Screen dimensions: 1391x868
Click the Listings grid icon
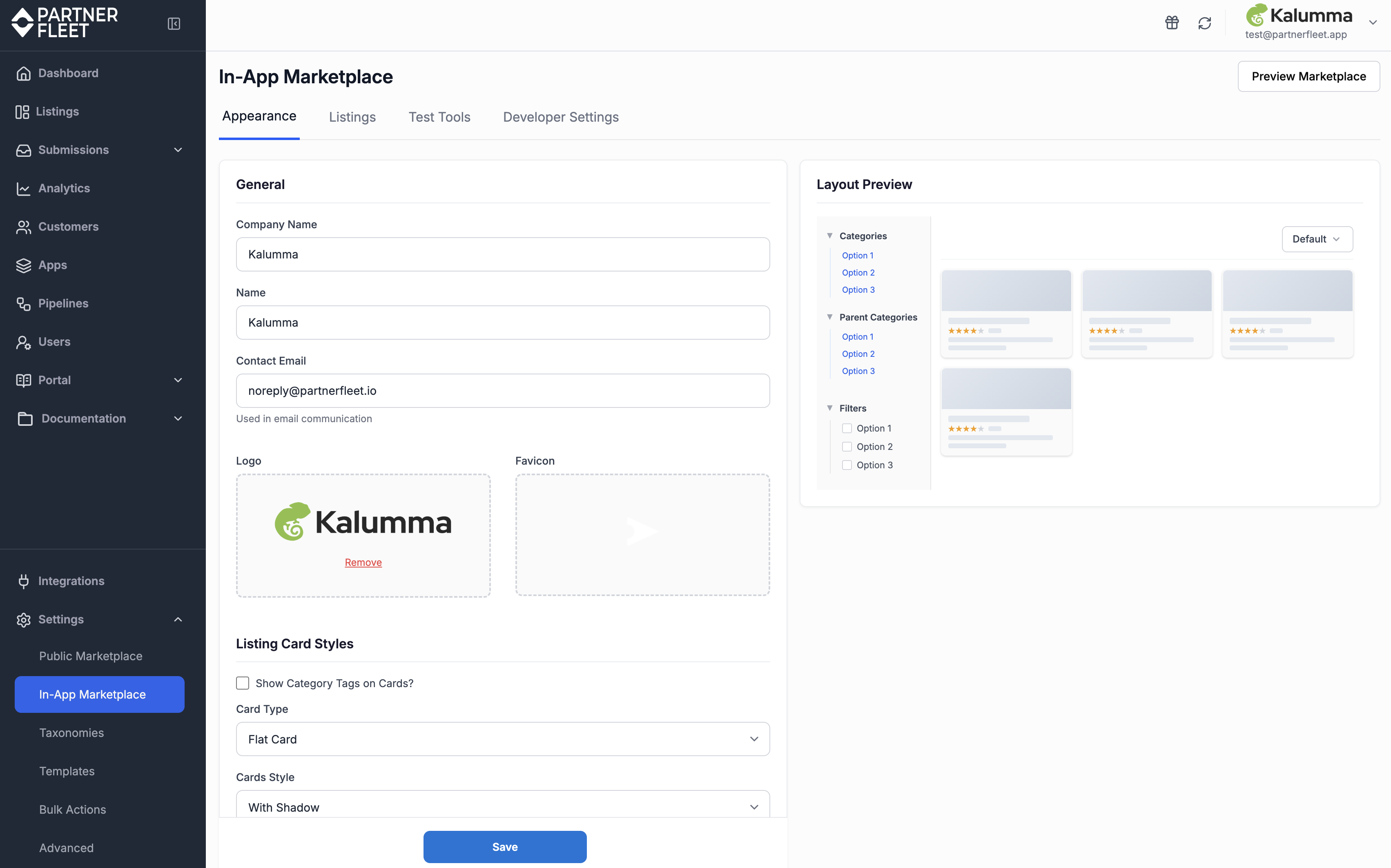(22, 112)
